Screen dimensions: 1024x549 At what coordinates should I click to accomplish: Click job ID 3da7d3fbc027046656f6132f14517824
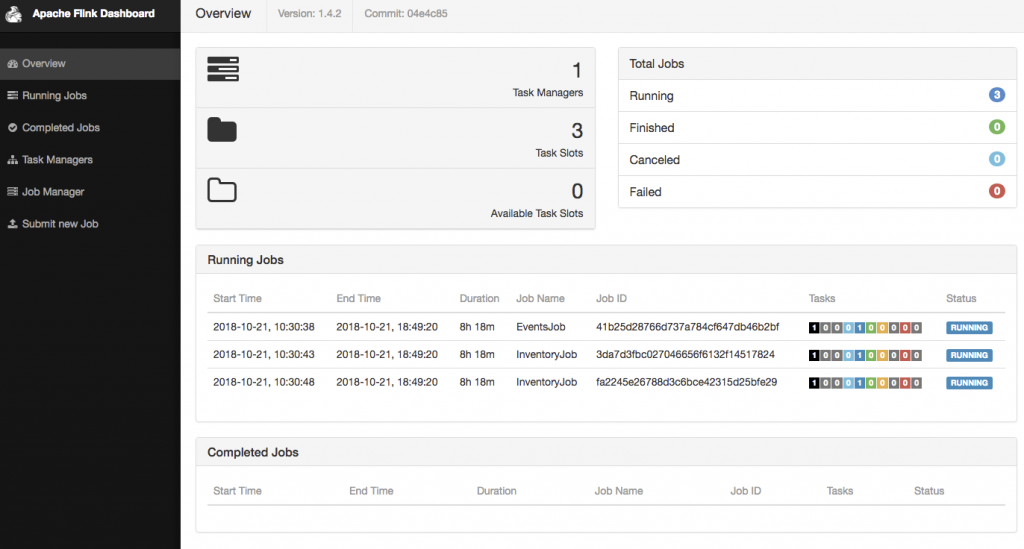[685, 354]
